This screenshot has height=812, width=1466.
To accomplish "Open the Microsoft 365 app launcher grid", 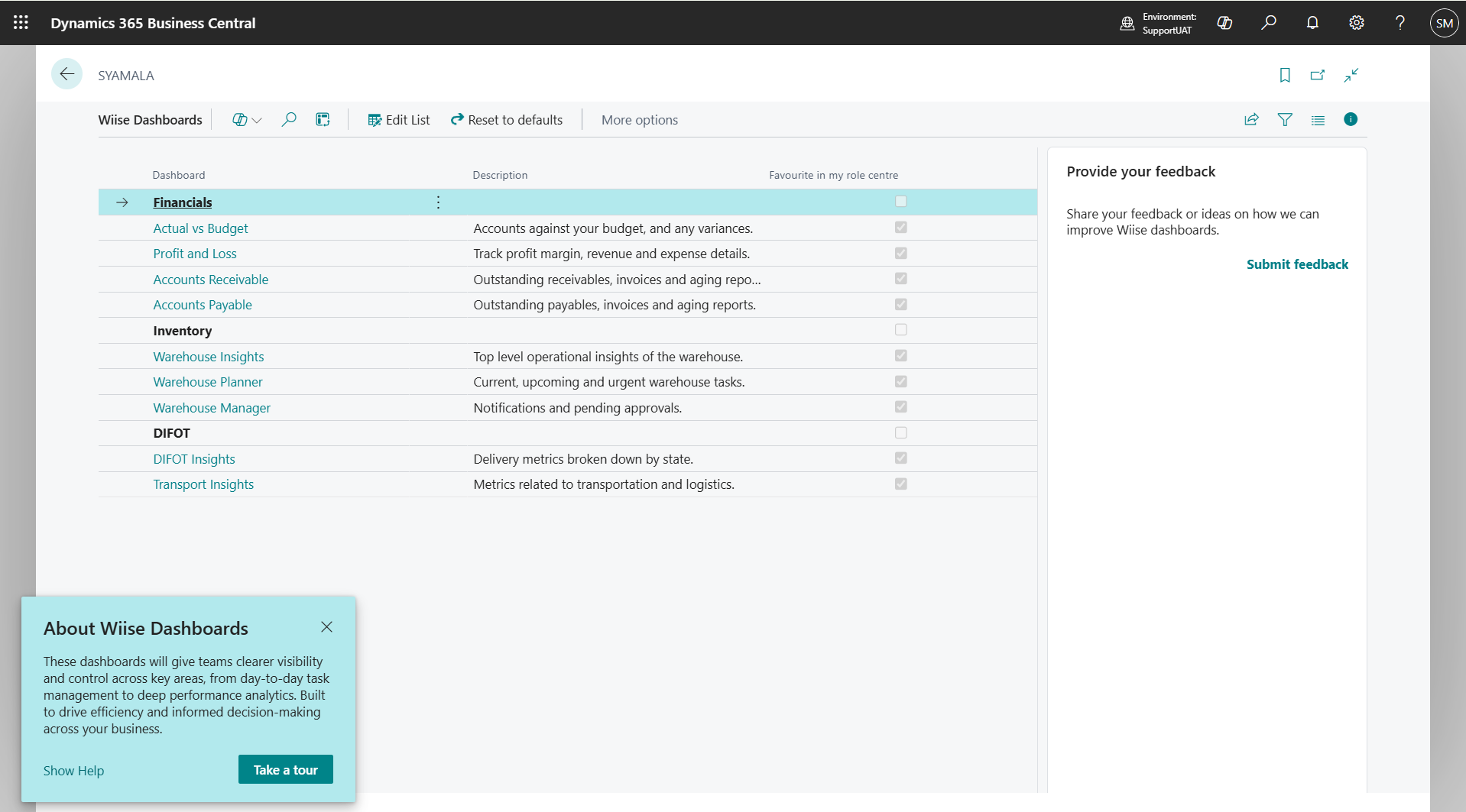I will click(x=21, y=22).
